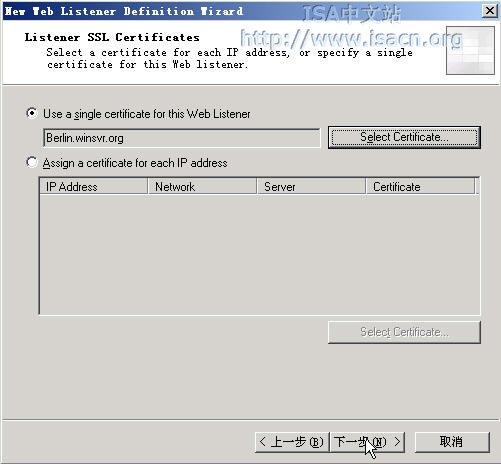This screenshot has height=464, width=501.
Task: Sort by the IP Address column header
Action: [x=93, y=186]
